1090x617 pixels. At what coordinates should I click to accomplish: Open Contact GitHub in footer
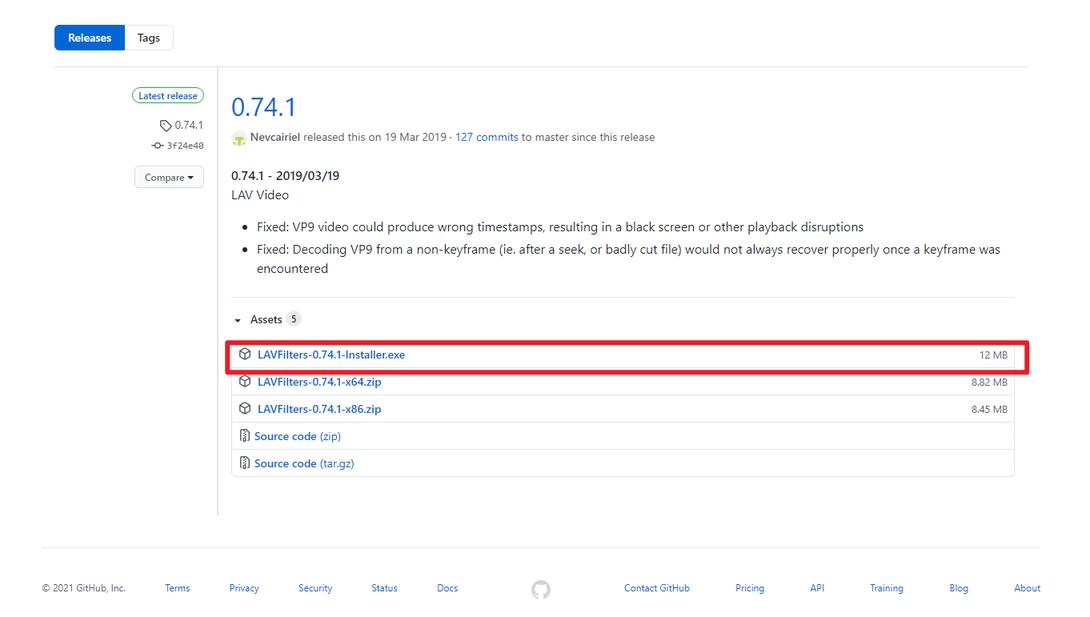pyautogui.click(x=657, y=588)
